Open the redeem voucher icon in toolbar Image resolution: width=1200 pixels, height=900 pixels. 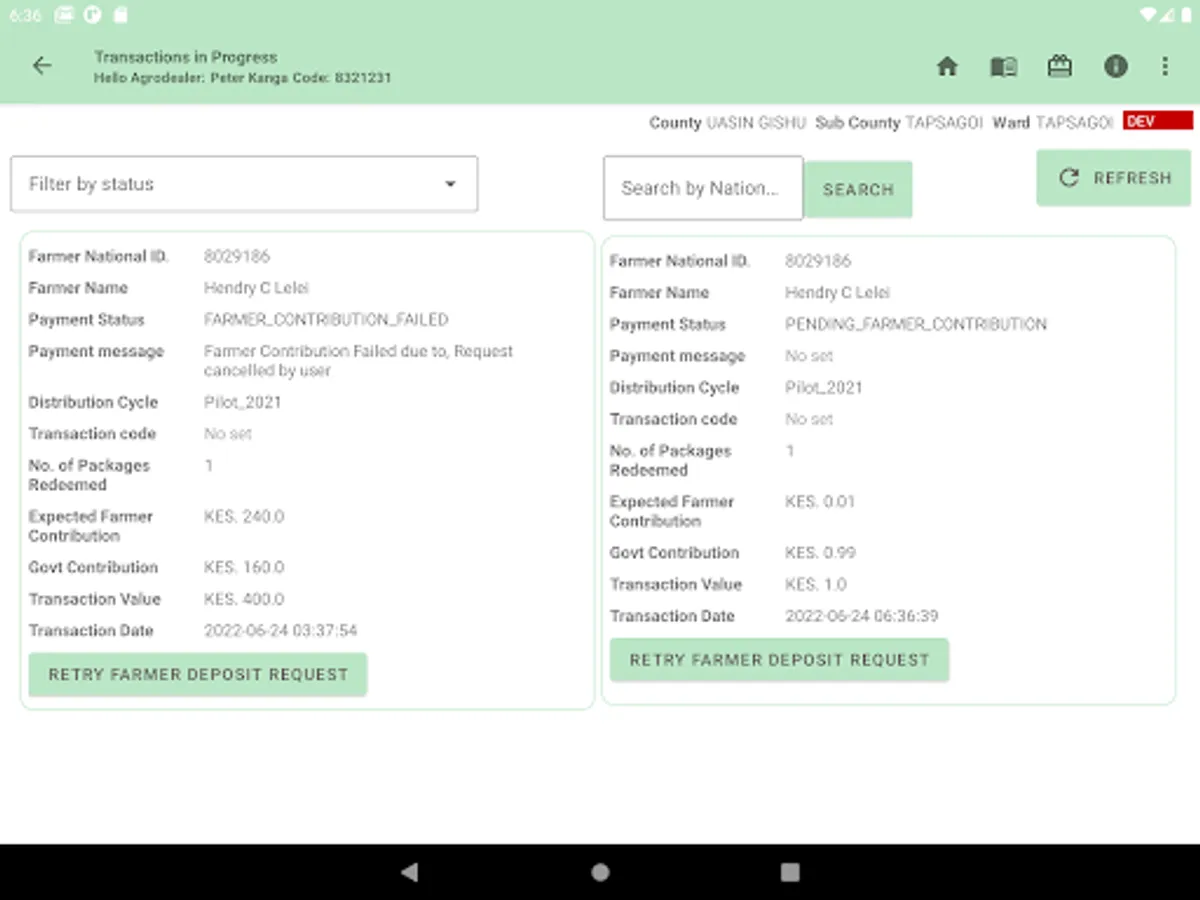click(x=1060, y=66)
